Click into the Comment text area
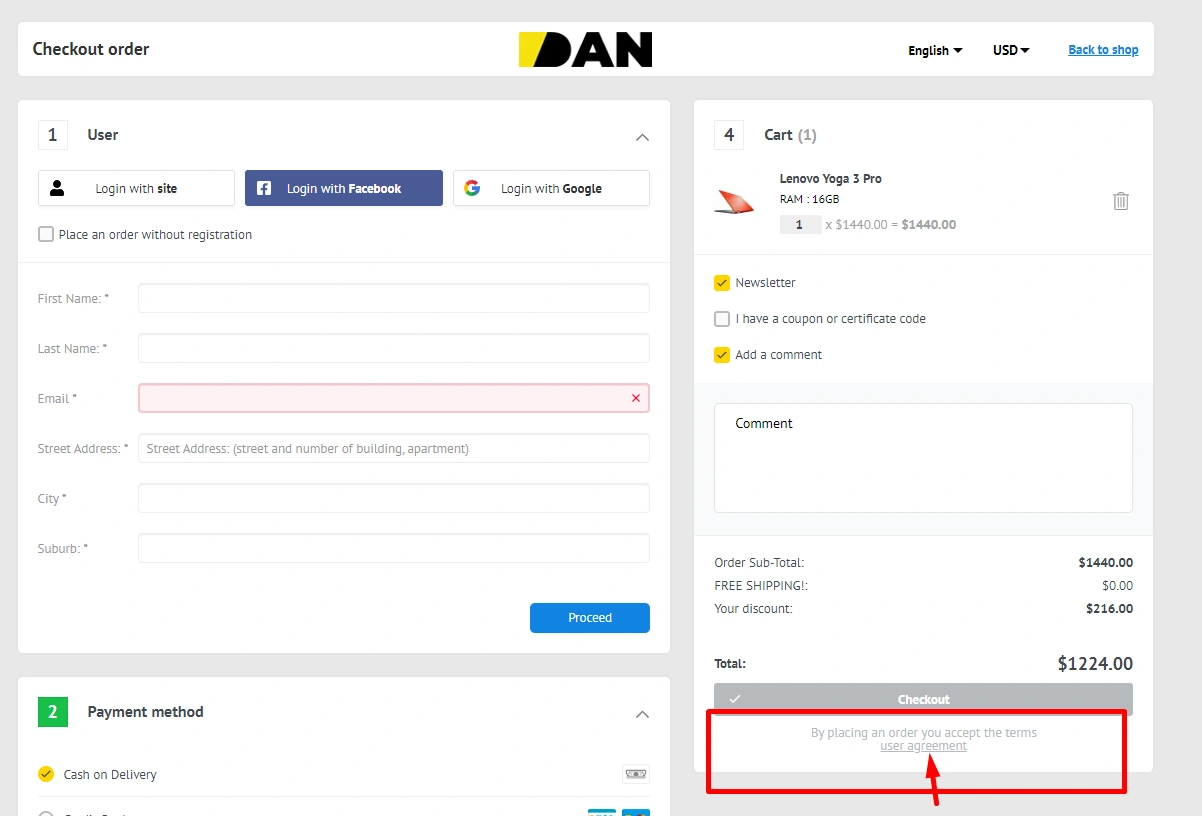Viewport: 1202px width, 816px height. [x=922, y=465]
